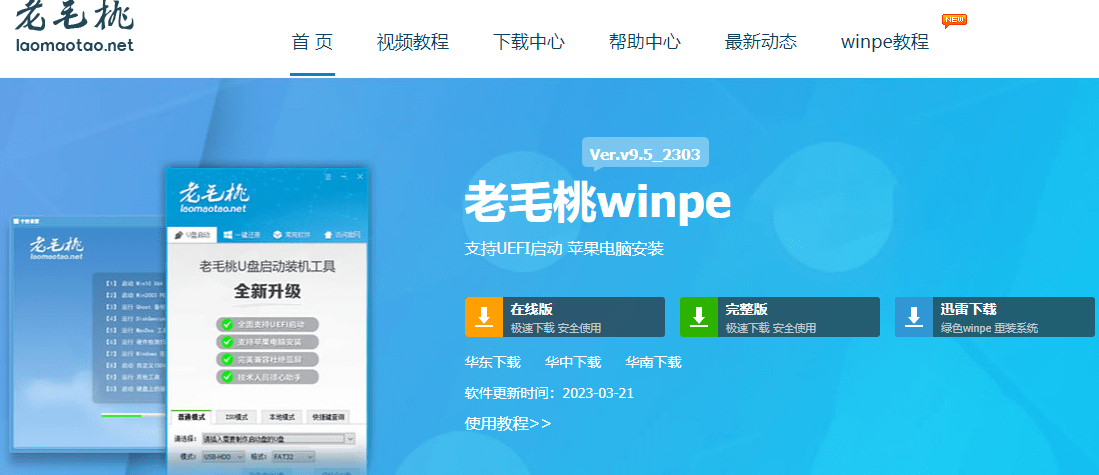Choose the 华南下载 mirror link
1099x475 pixels.
point(653,362)
